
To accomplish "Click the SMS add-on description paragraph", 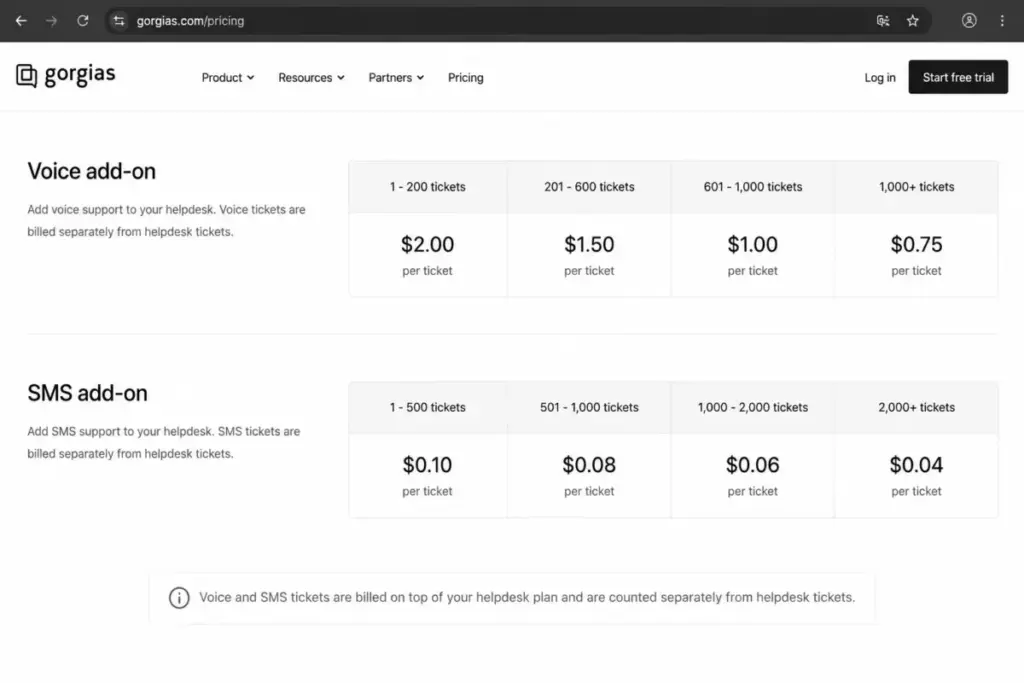I will click(x=164, y=443).
